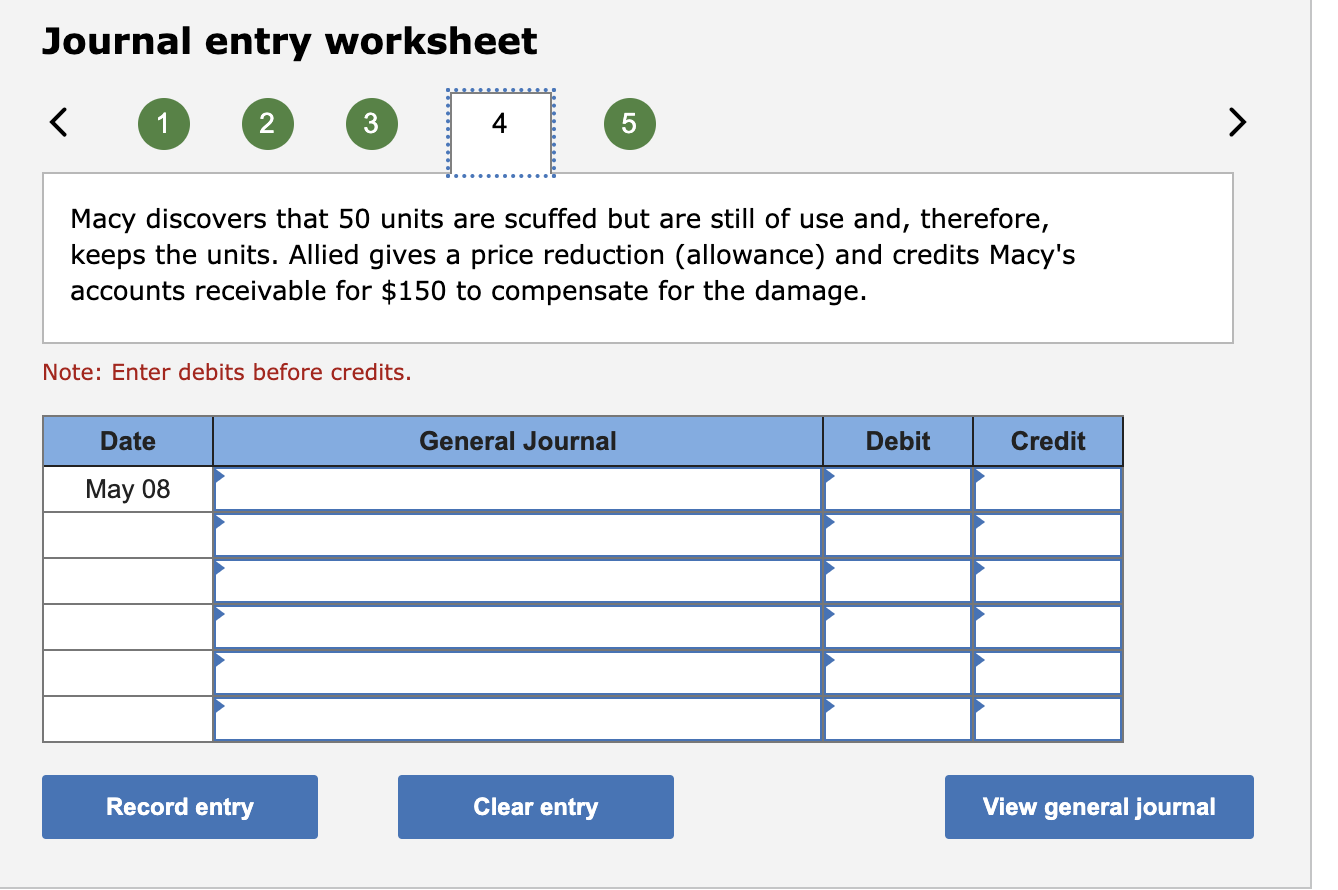This screenshot has height=890, width=1338.
Task: Select last row Debit amount field
Action: point(898,719)
